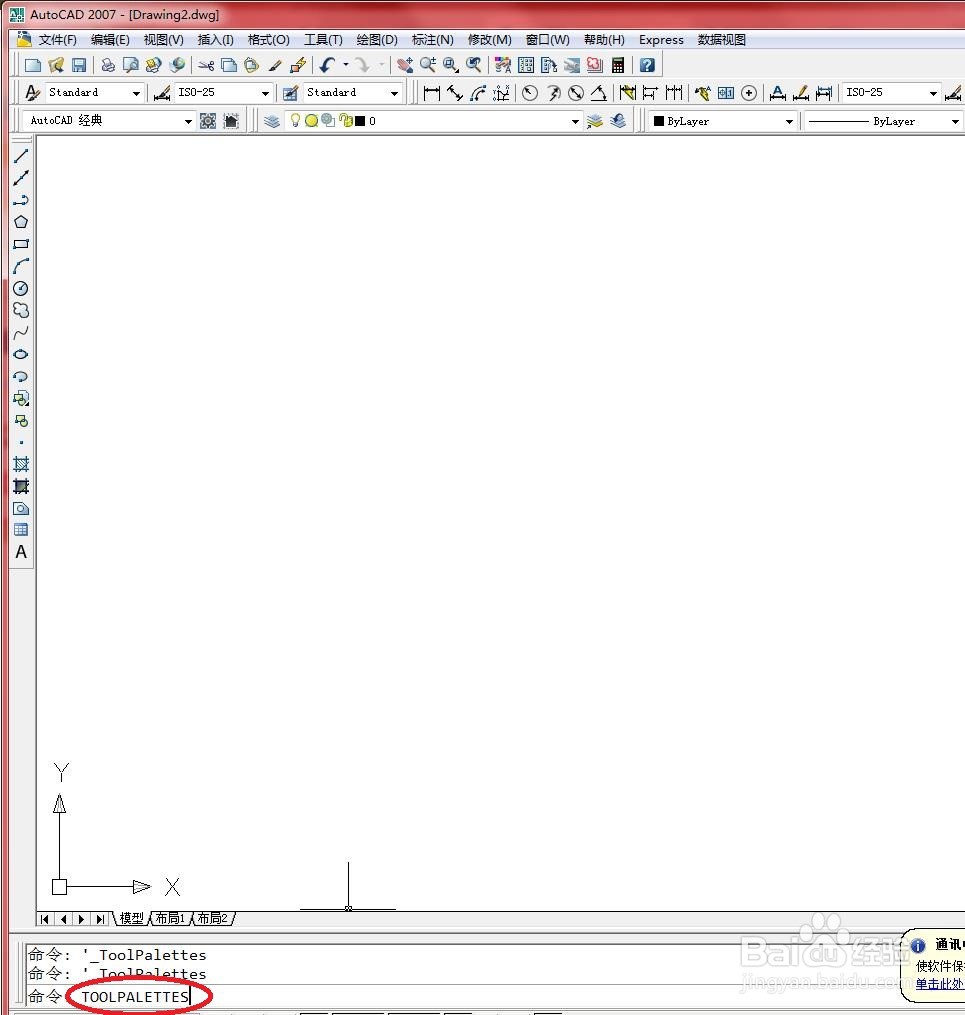This screenshot has width=965, height=1015.
Task: Click the Insert Block tool
Action: click(x=21, y=398)
